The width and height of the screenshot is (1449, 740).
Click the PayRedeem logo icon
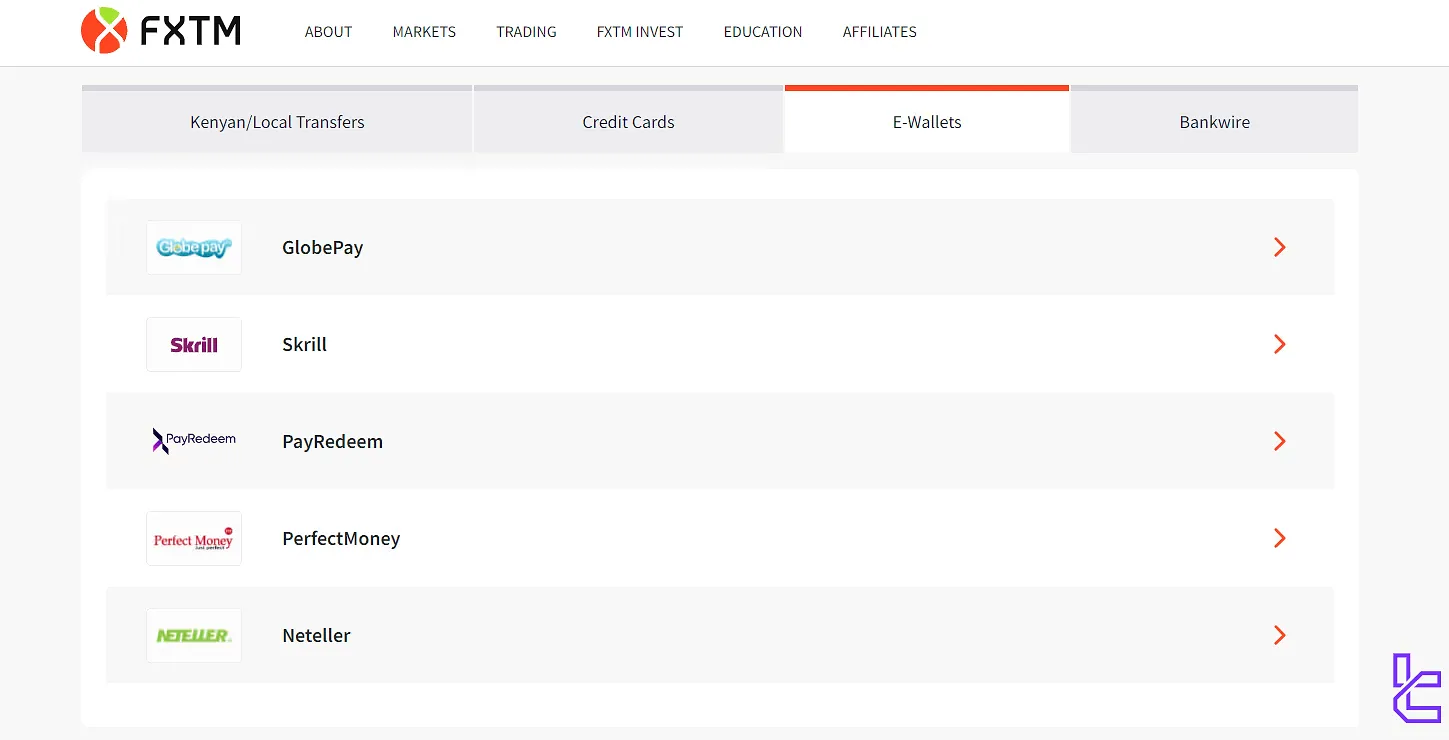tap(194, 441)
